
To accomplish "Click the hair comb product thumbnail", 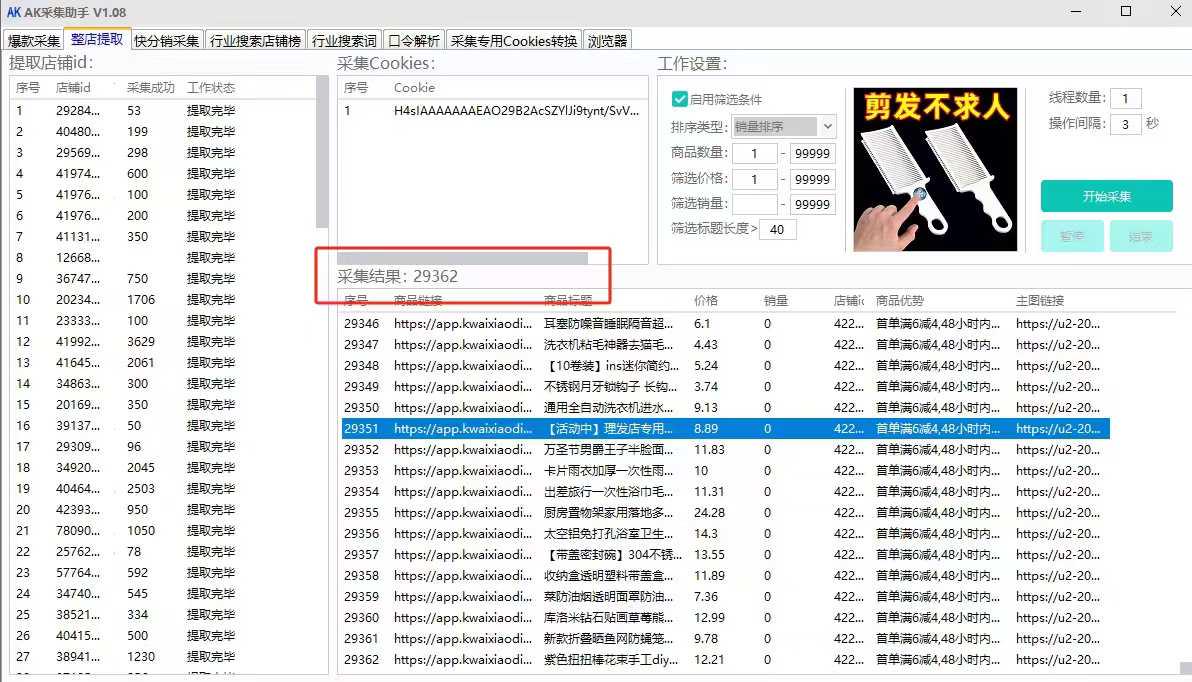I will (934, 170).
